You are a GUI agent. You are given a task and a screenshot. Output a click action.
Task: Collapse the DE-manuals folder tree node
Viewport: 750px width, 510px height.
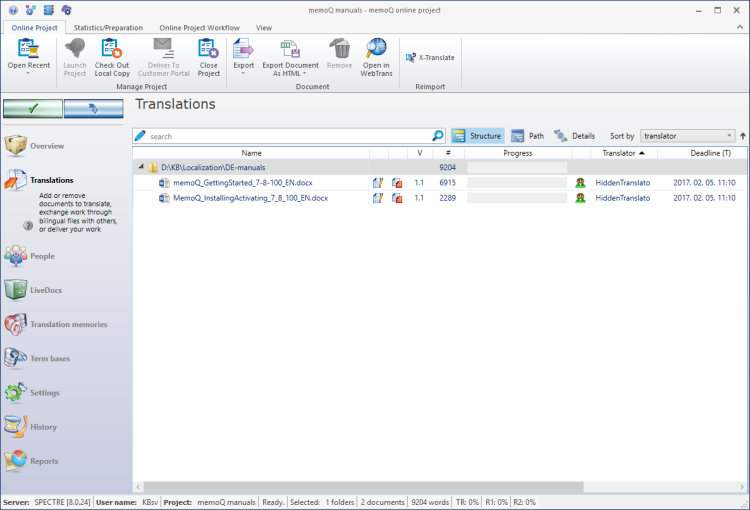point(140,168)
